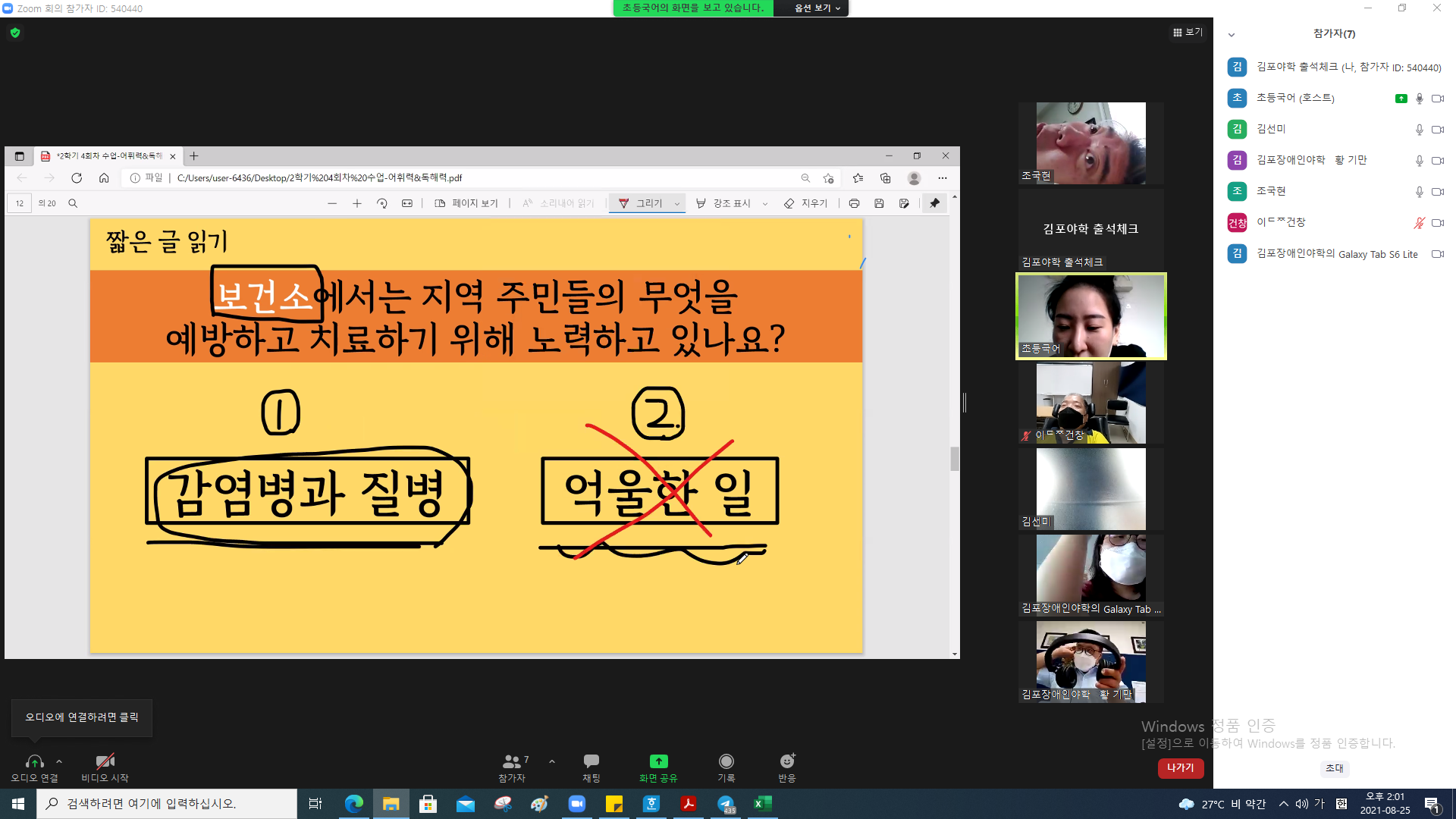The image size is (1456, 819).
Task: Open the draw tool dropdown arrow
Action: pos(677,203)
